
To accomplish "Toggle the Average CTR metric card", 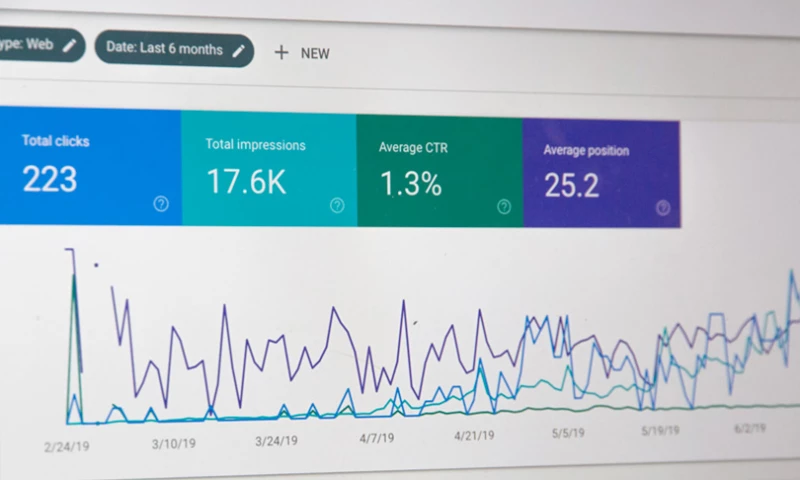I will point(440,171).
